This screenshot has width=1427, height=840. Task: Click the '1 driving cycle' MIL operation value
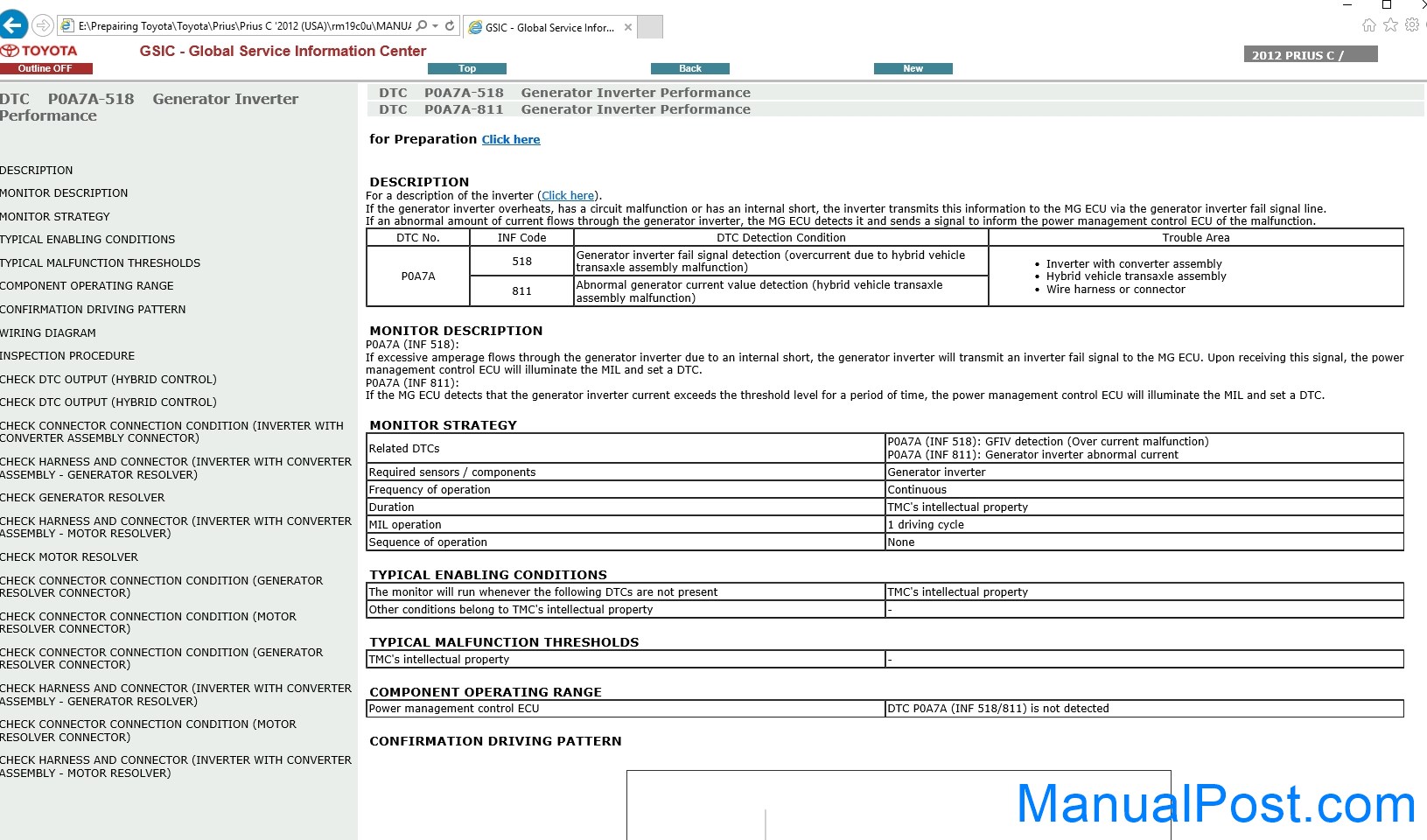(x=1144, y=525)
